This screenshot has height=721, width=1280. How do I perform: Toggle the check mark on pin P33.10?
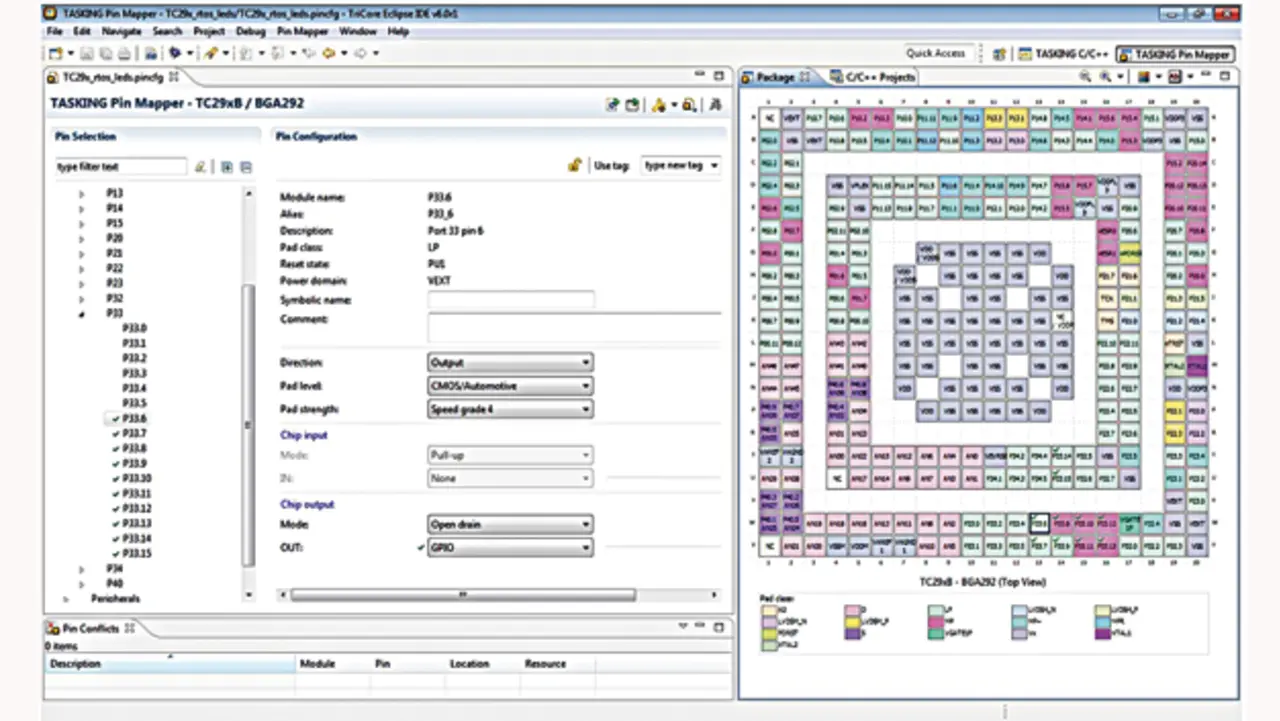coord(116,478)
